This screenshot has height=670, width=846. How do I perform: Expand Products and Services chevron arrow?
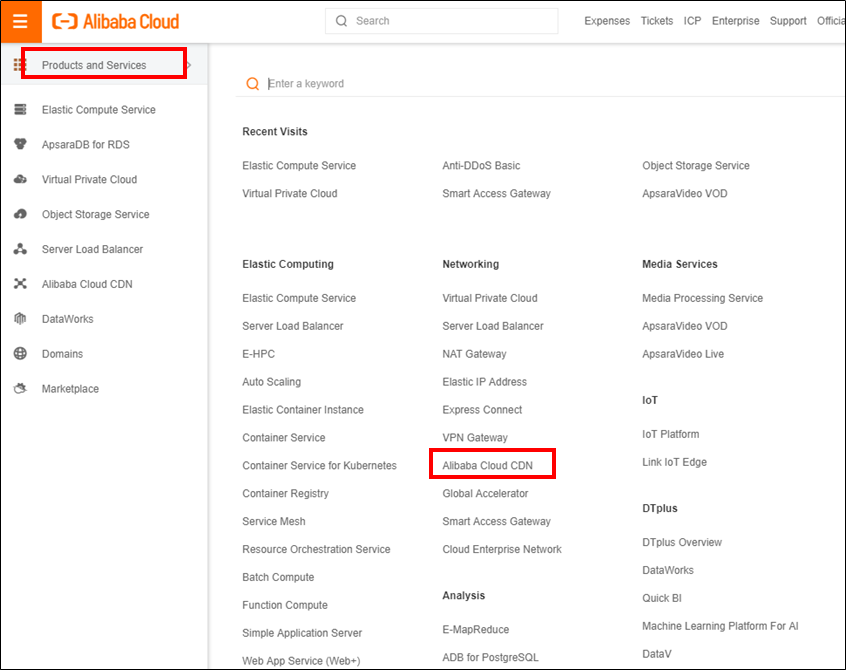coord(190,65)
